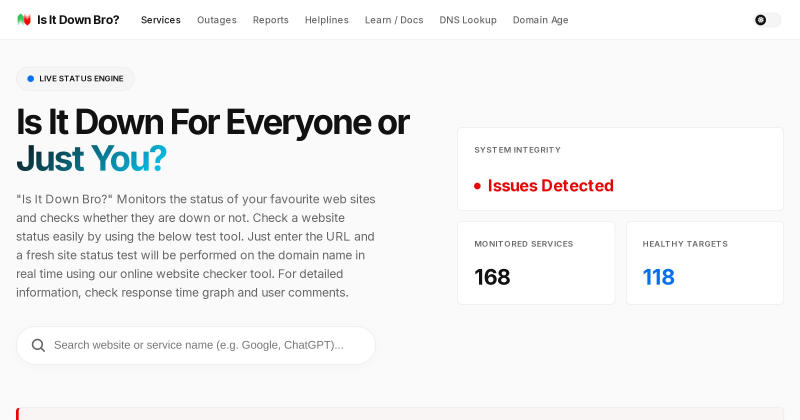Select the Healthy Targets 118 card

coord(705,263)
